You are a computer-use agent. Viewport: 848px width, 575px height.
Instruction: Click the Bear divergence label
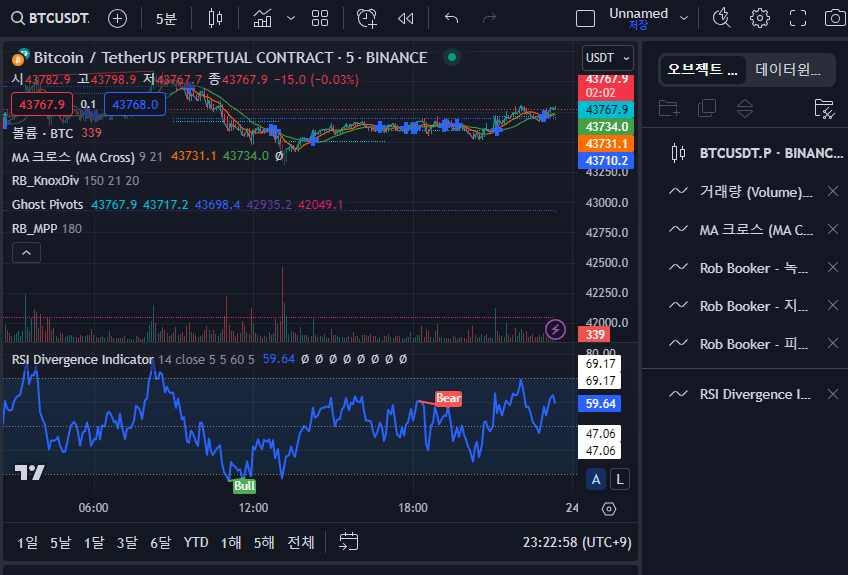[448, 398]
